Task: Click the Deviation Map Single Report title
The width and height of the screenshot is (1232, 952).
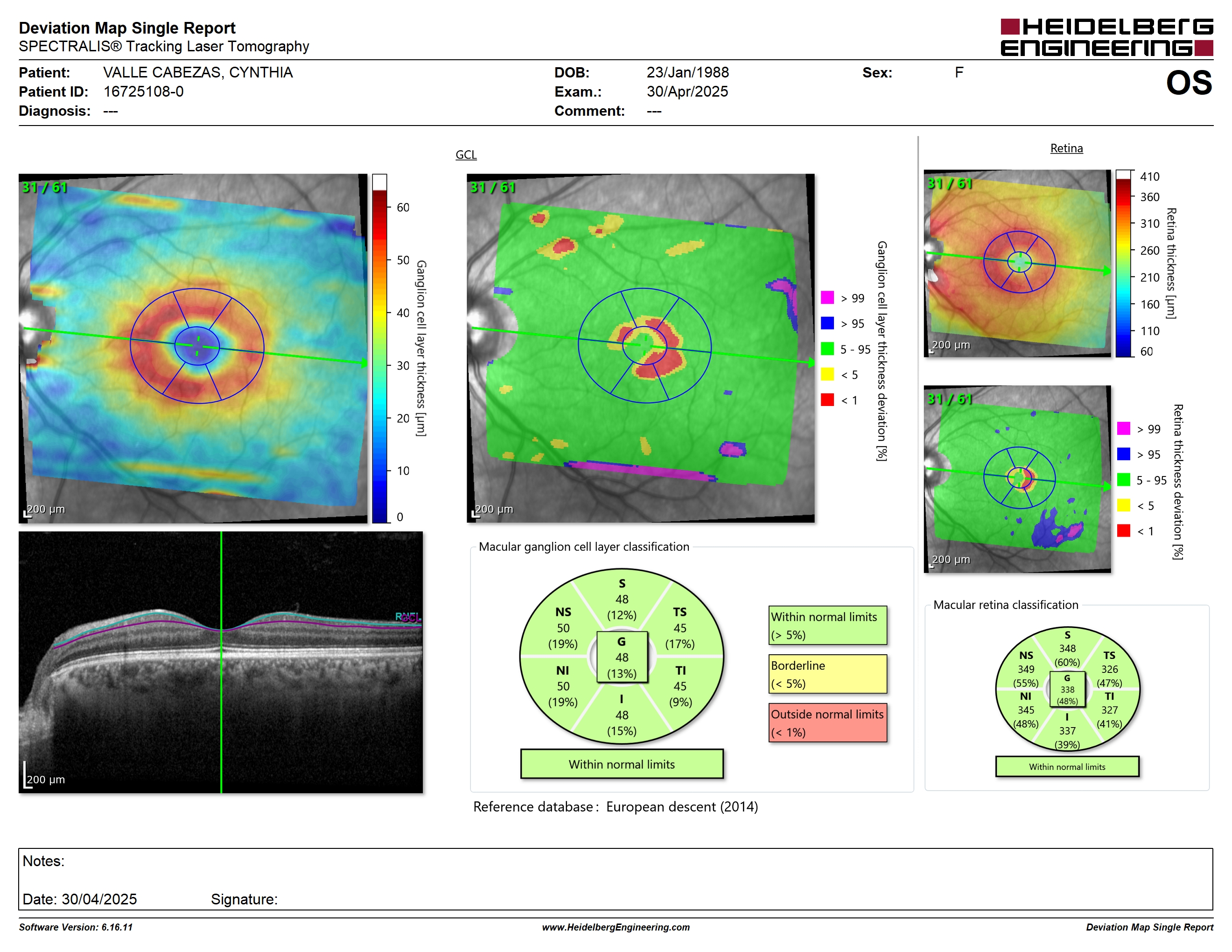Action: point(127,28)
